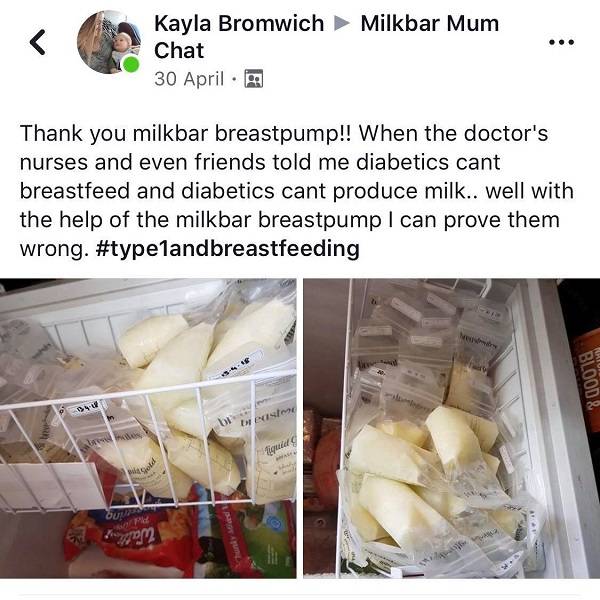The image size is (600, 600).
Task: Tap the post text starting 'Thank you milkbar'
Action: click(x=297, y=191)
